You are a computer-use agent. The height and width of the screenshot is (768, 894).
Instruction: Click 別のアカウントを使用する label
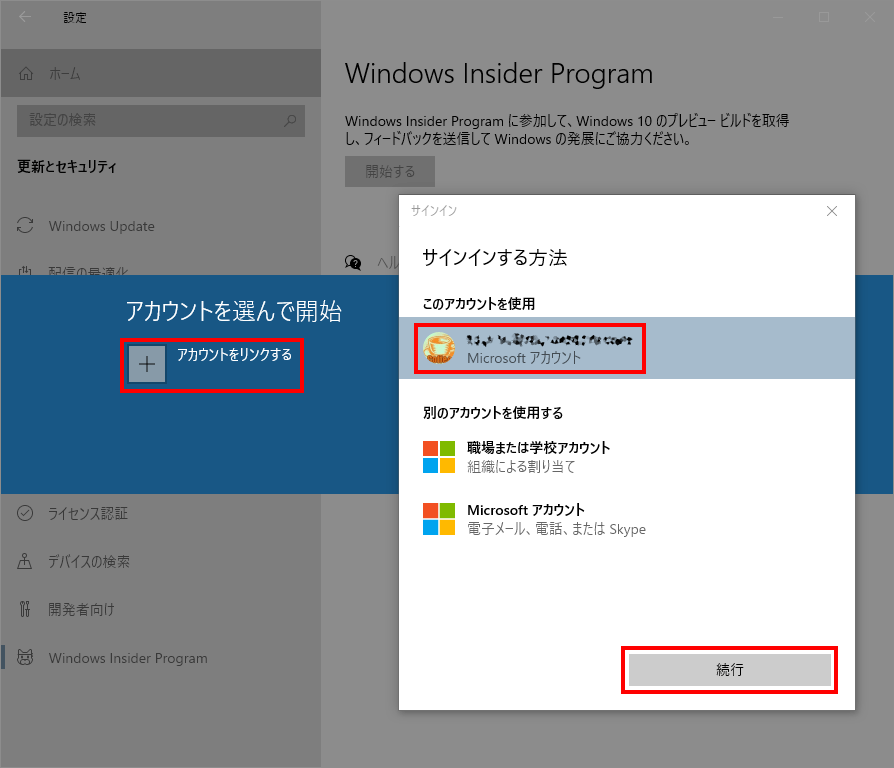493,413
